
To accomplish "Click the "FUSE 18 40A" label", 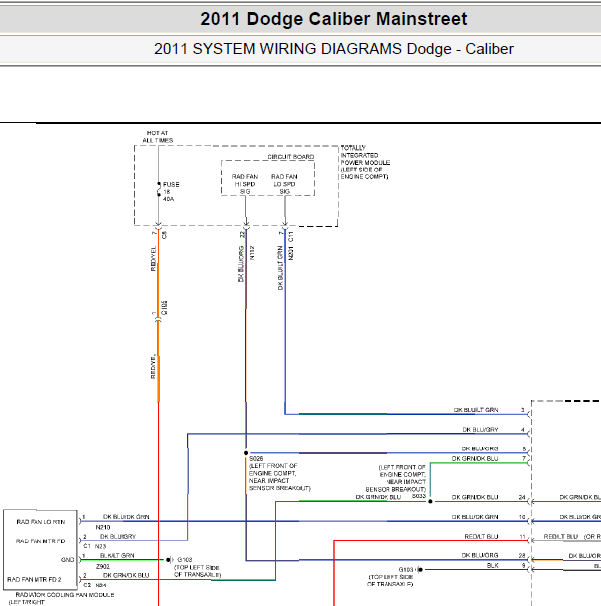I will 171,192.
